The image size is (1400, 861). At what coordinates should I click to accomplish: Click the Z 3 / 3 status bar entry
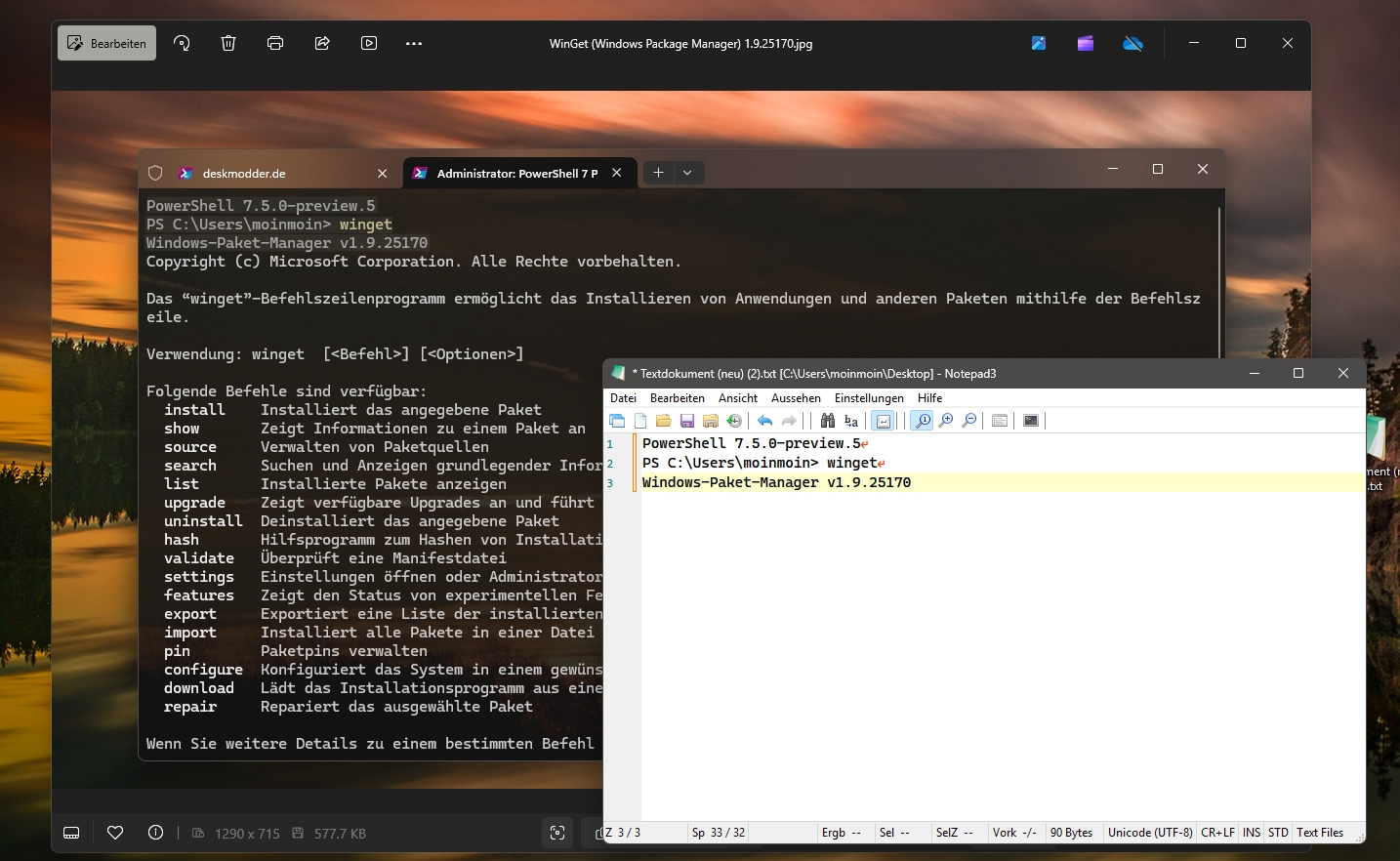pyautogui.click(x=623, y=833)
